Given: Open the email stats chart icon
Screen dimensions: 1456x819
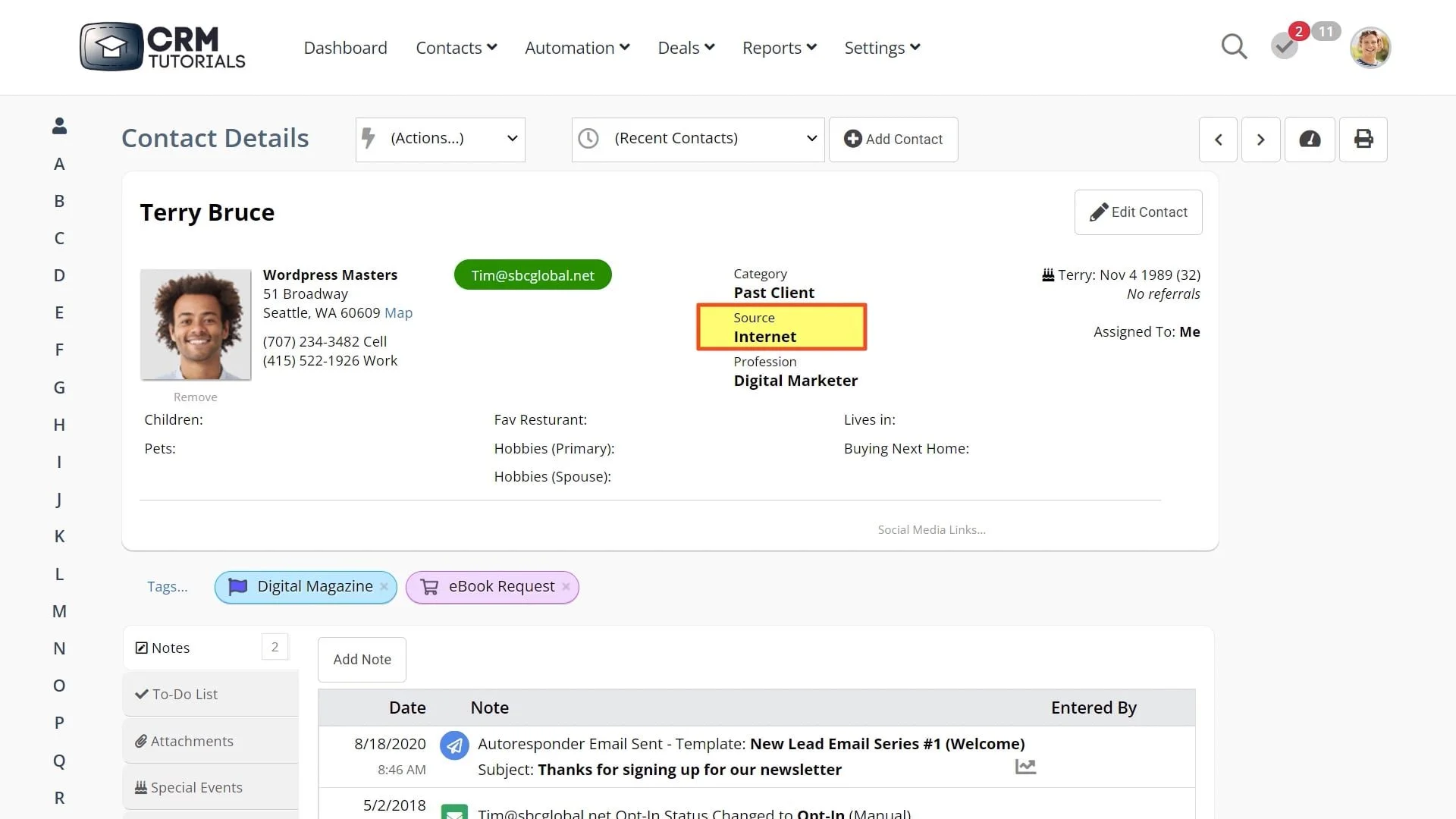Looking at the screenshot, I should click(1025, 767).
